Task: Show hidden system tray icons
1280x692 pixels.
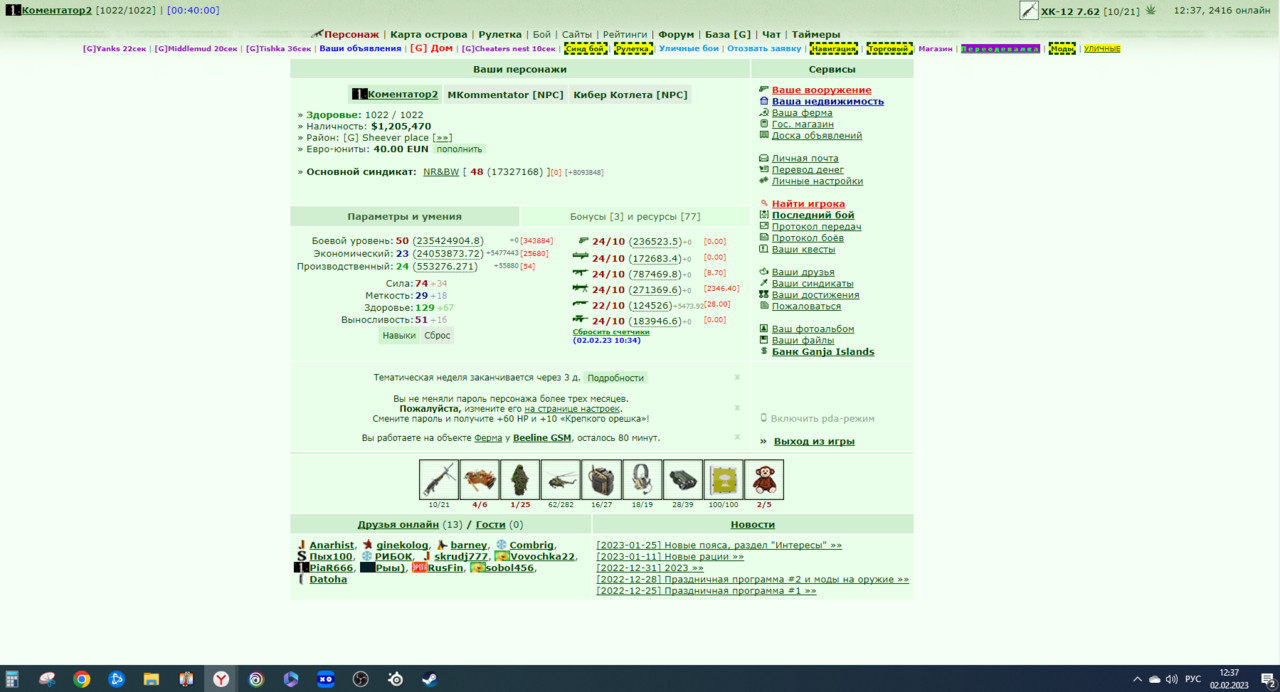Action: [x=1137, y=679]
